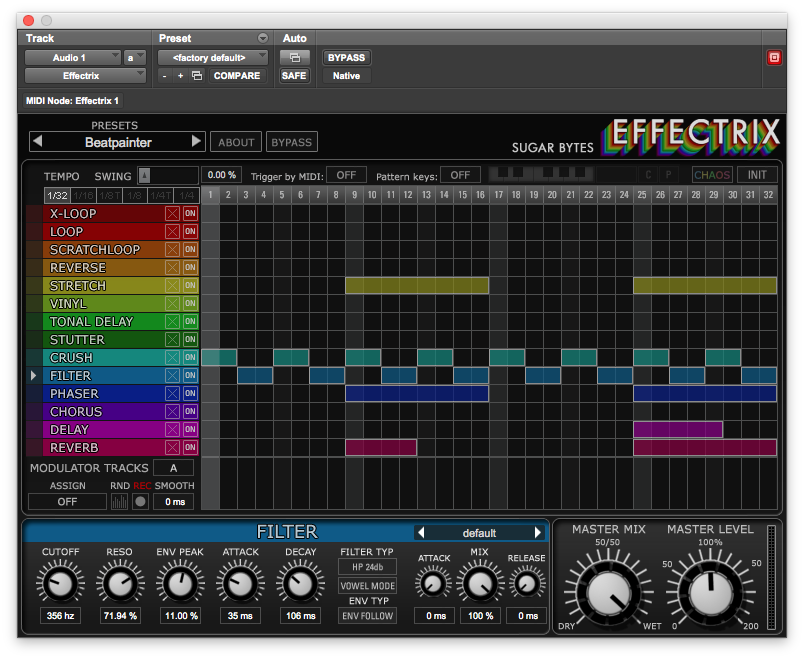Open the Audio 1 track dropdown
The image size is (804, 659).
(73, 58)
